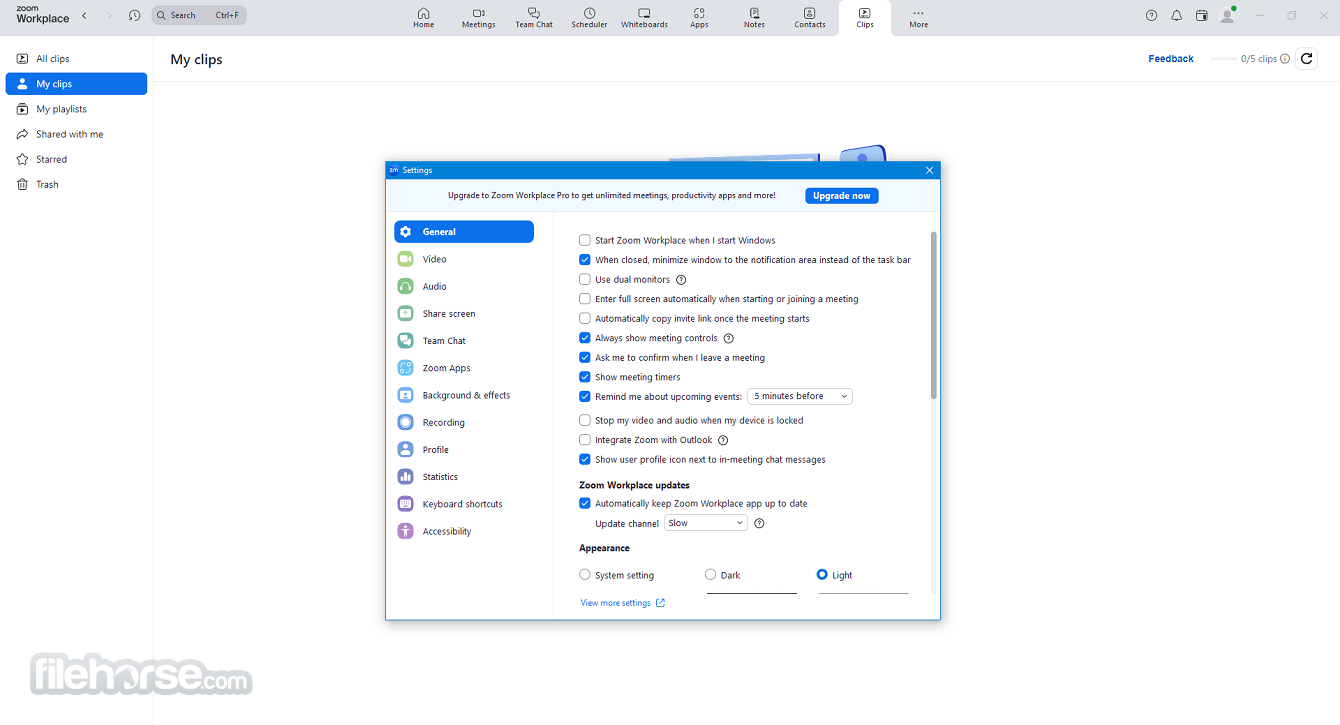Enable Start Zoom Workplace when I start Windows
Viewport: 1340px width, 725px height.
tap(585, 240)
